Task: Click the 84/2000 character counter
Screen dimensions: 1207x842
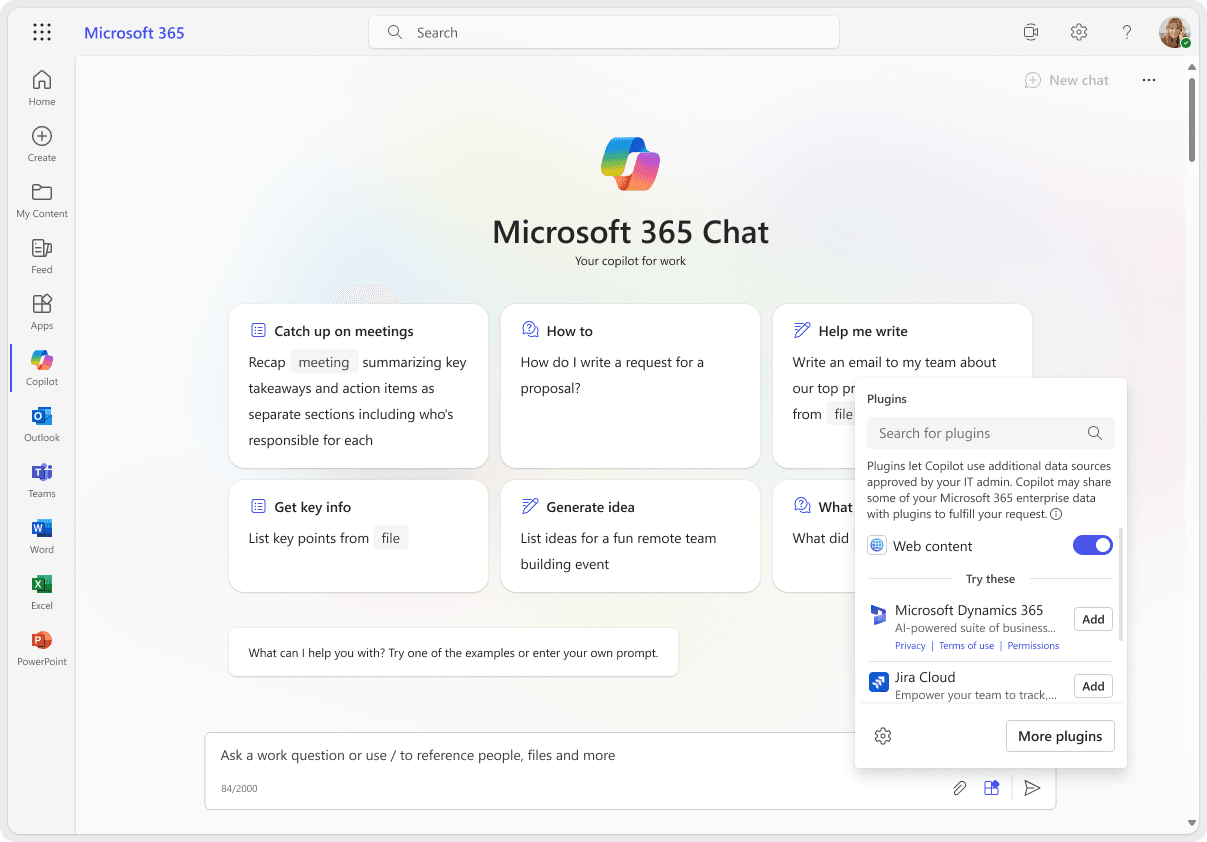Action: [x=239, y=789]
